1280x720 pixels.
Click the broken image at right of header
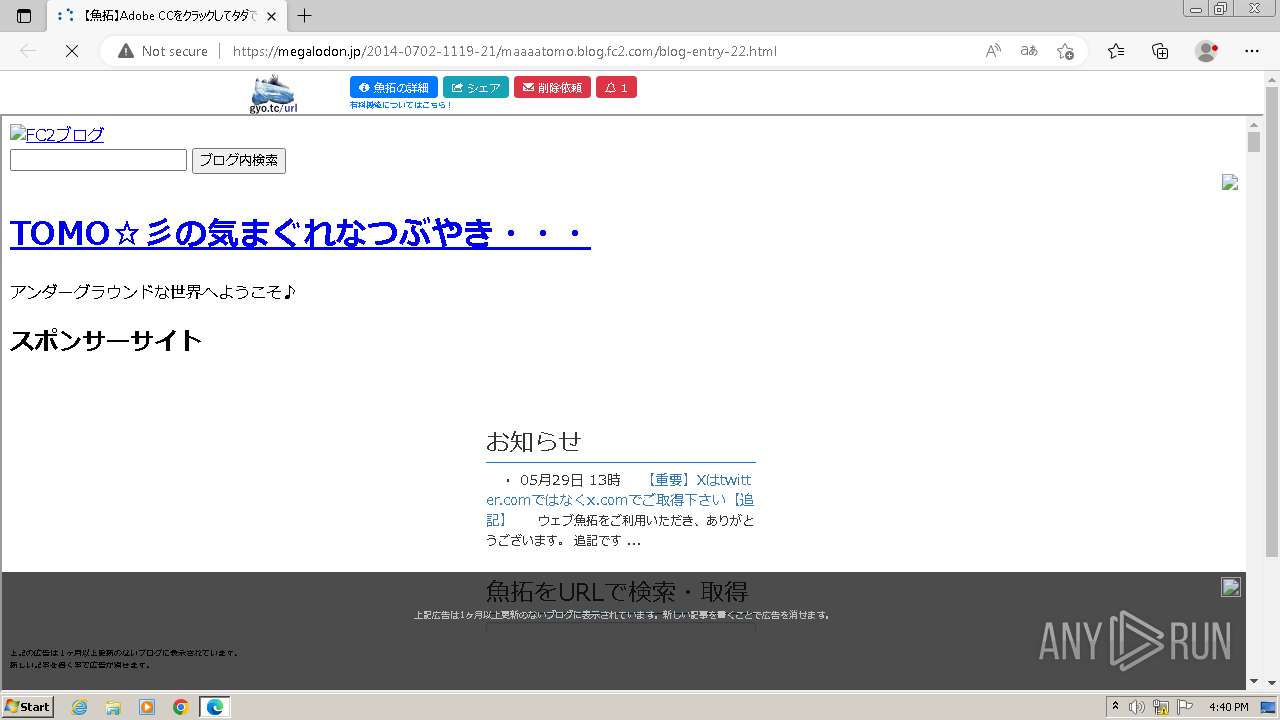pyautogui.click(x=1230, y=182)
